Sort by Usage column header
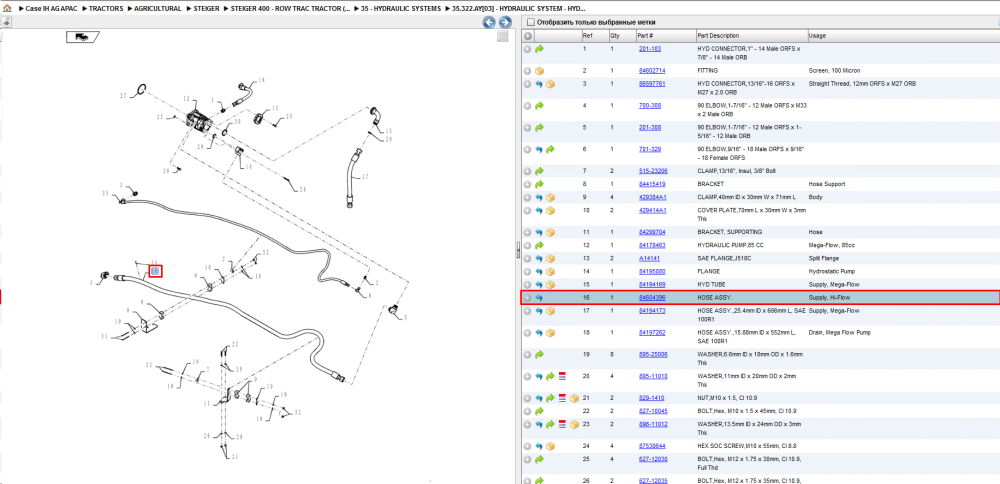 (903, 36)
